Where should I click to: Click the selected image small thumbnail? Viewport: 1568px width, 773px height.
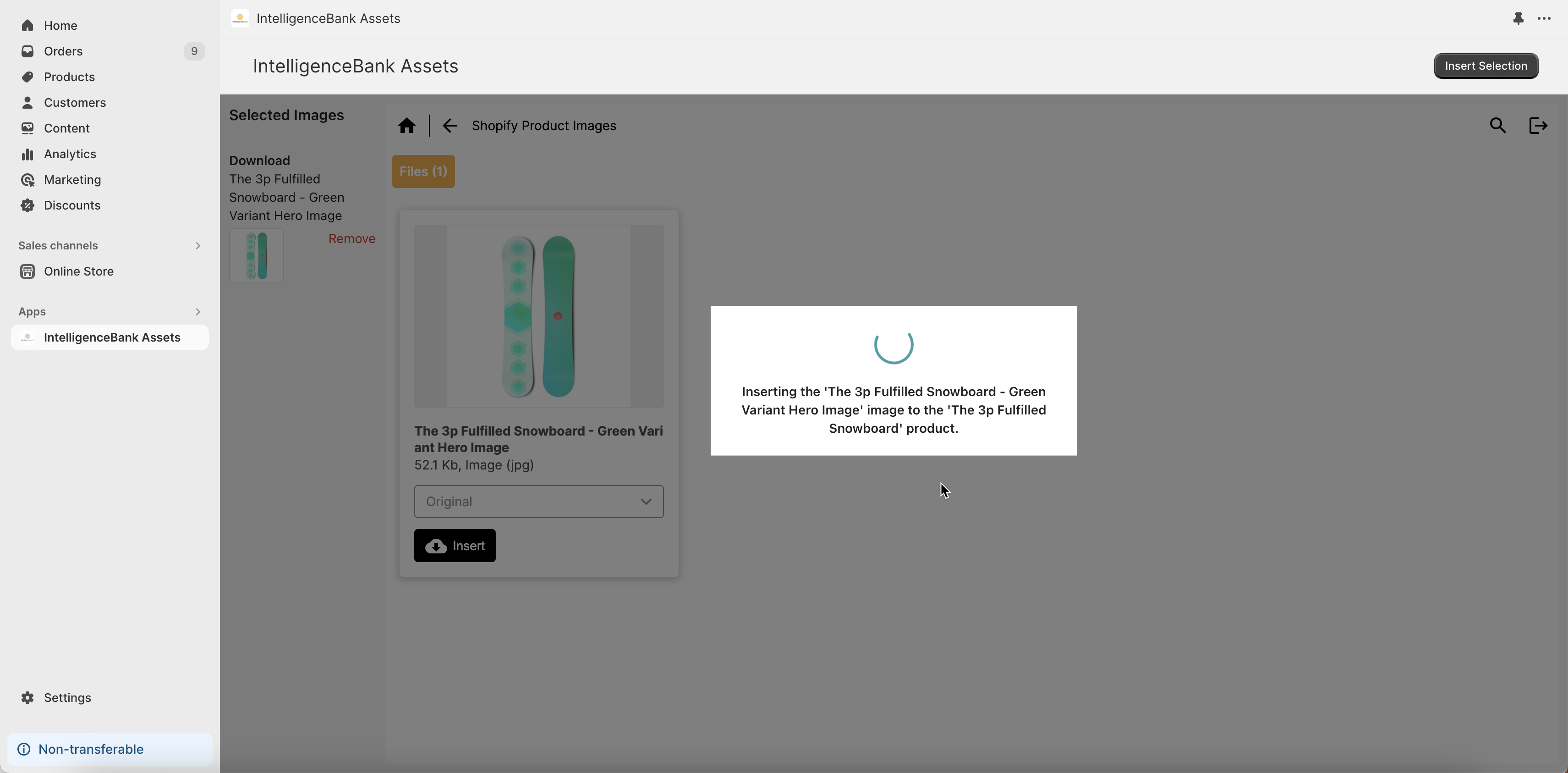(x=256, y=256)
